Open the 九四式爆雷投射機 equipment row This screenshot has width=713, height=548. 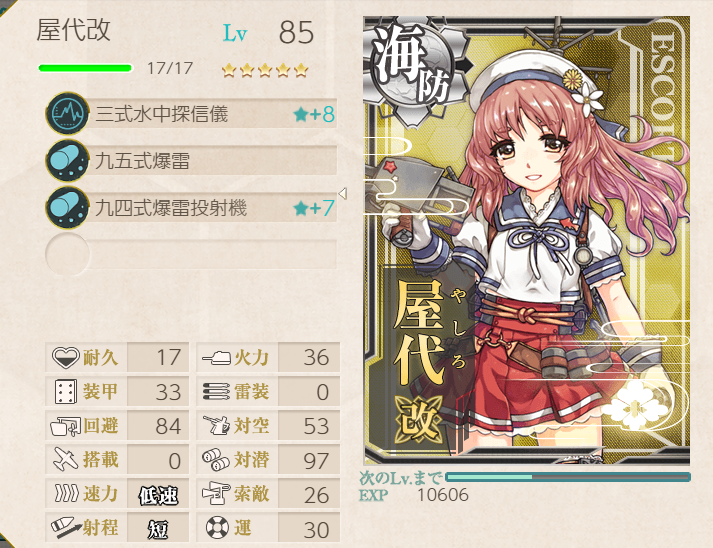191,208
